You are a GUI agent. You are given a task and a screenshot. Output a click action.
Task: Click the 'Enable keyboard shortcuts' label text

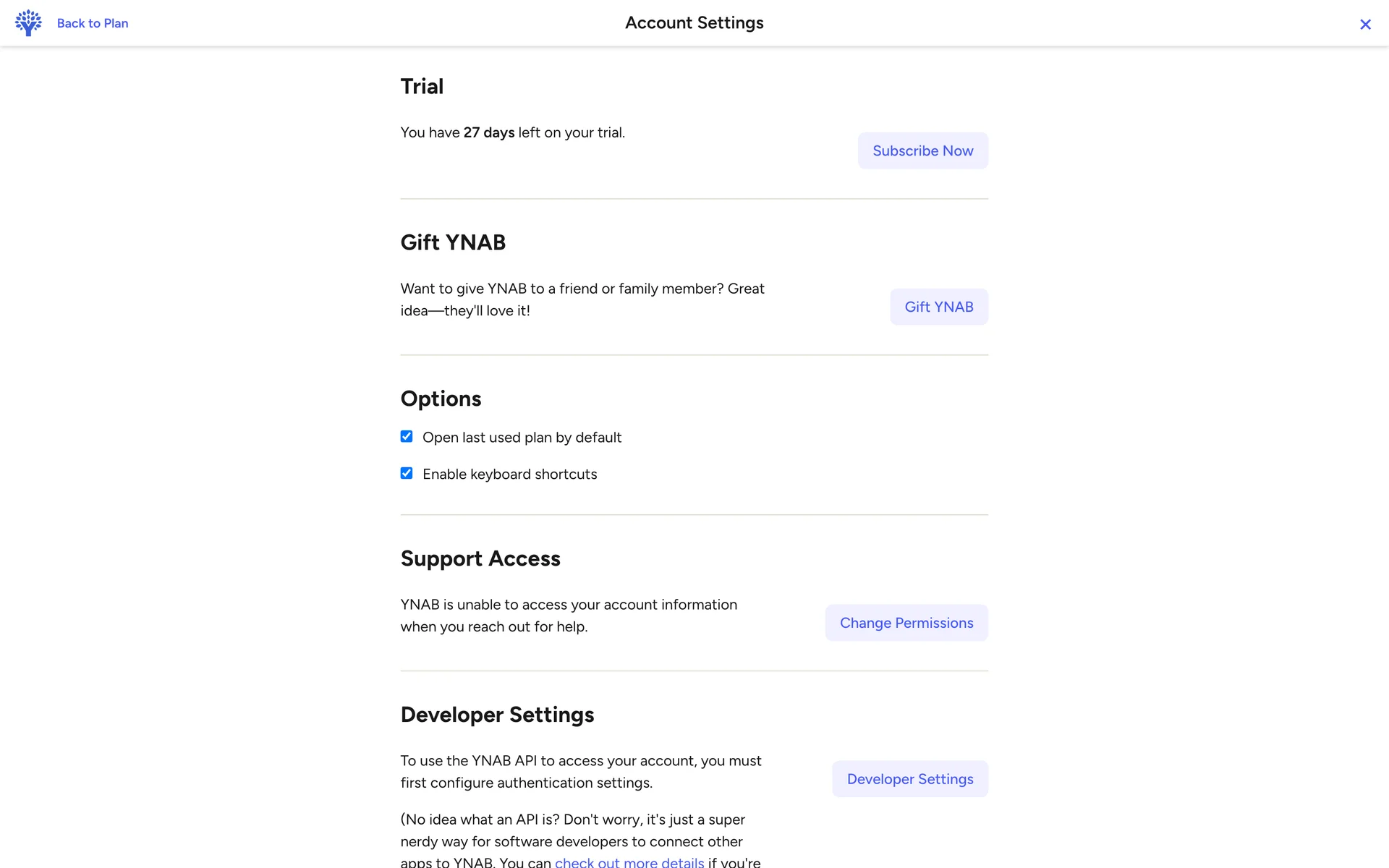(509, 475)
